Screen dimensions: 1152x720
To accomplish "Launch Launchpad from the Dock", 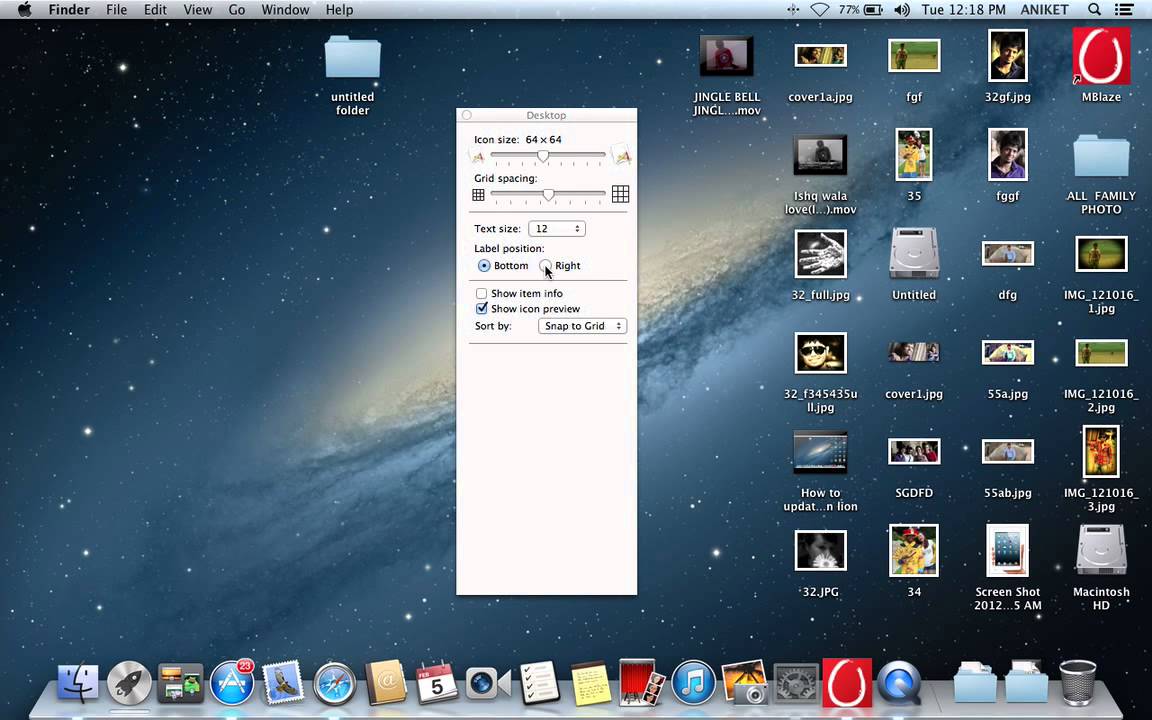I will [x=129, y=684].
